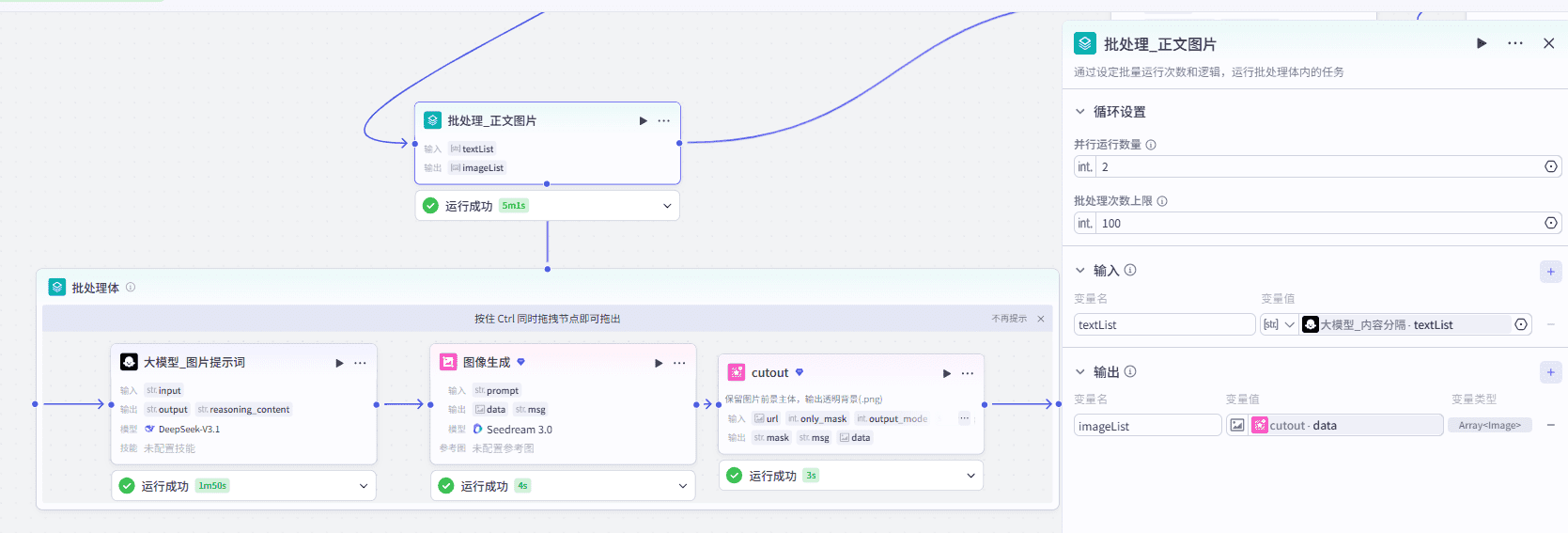Click the run icon in the right panel header
The image size is (1568, 533).
click(1482, 43)
